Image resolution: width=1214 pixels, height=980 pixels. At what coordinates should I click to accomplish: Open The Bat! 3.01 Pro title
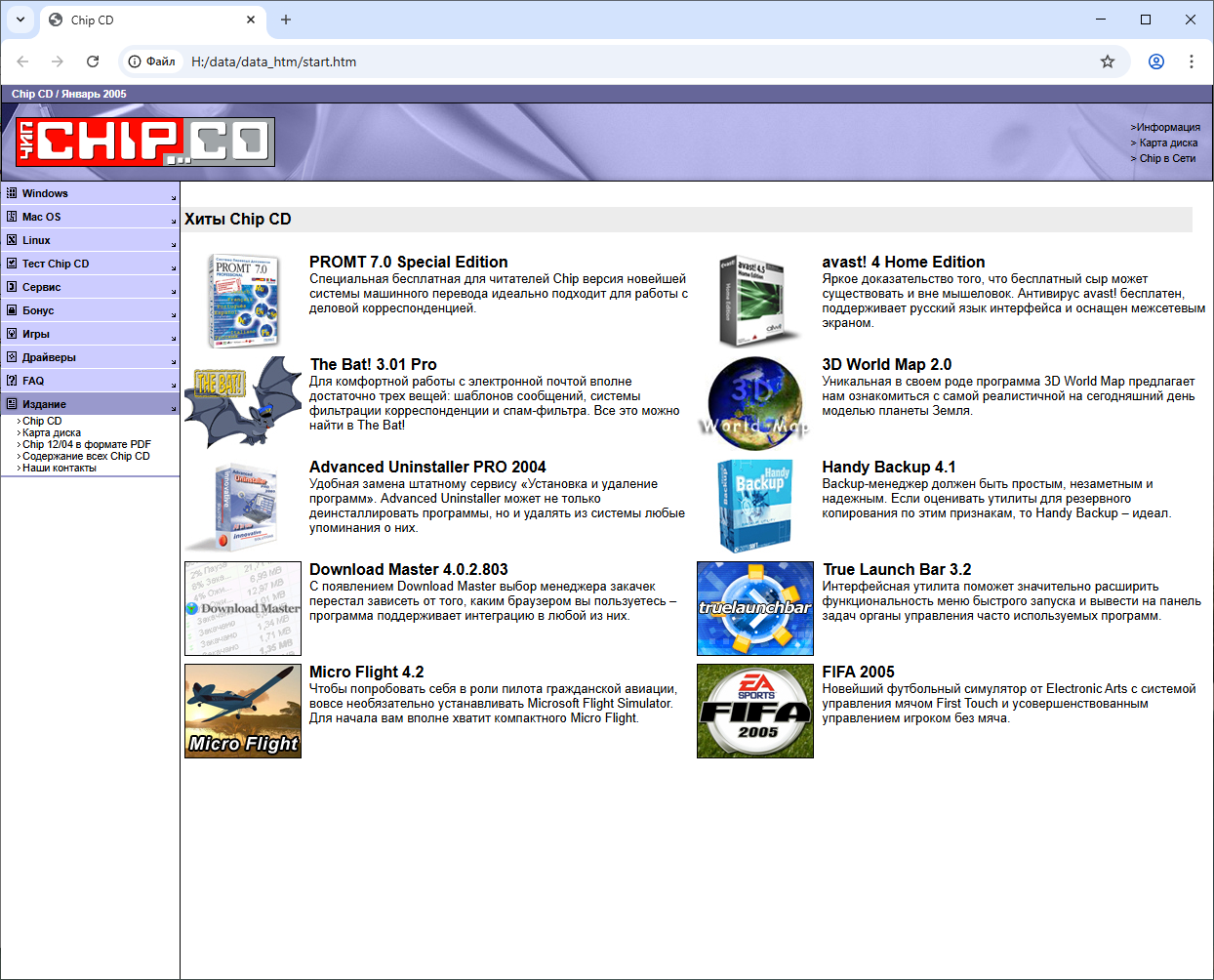[374, 364]
